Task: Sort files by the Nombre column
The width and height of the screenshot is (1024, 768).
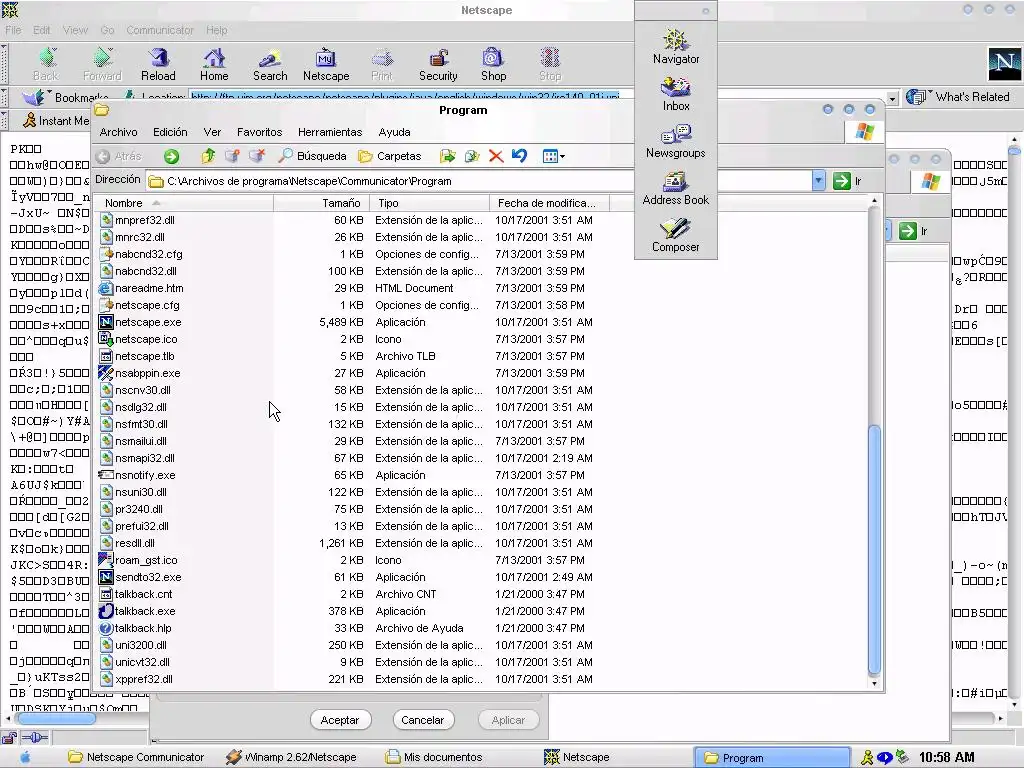Action: coord(183,203)
